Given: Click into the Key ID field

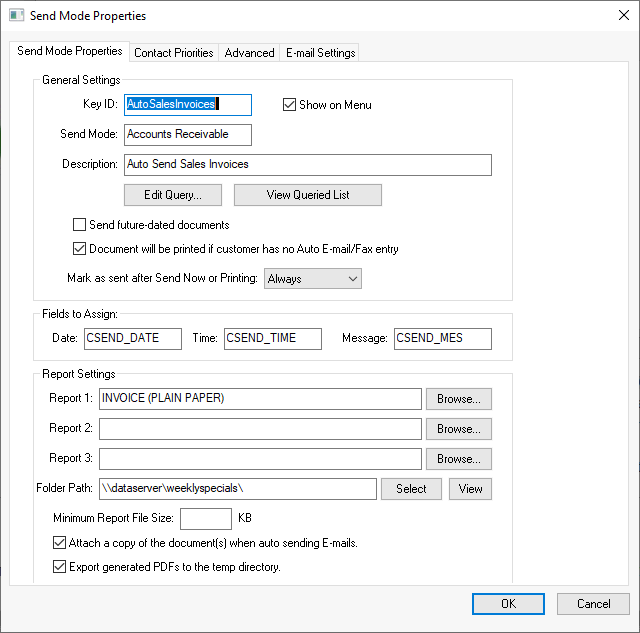Looking at the screenshot, I should click(x=187, y=105).
